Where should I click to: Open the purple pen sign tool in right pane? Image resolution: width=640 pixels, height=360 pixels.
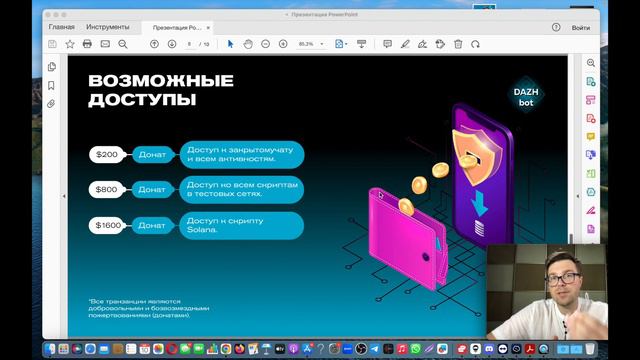pyautogui.click(x=591, y=211)
